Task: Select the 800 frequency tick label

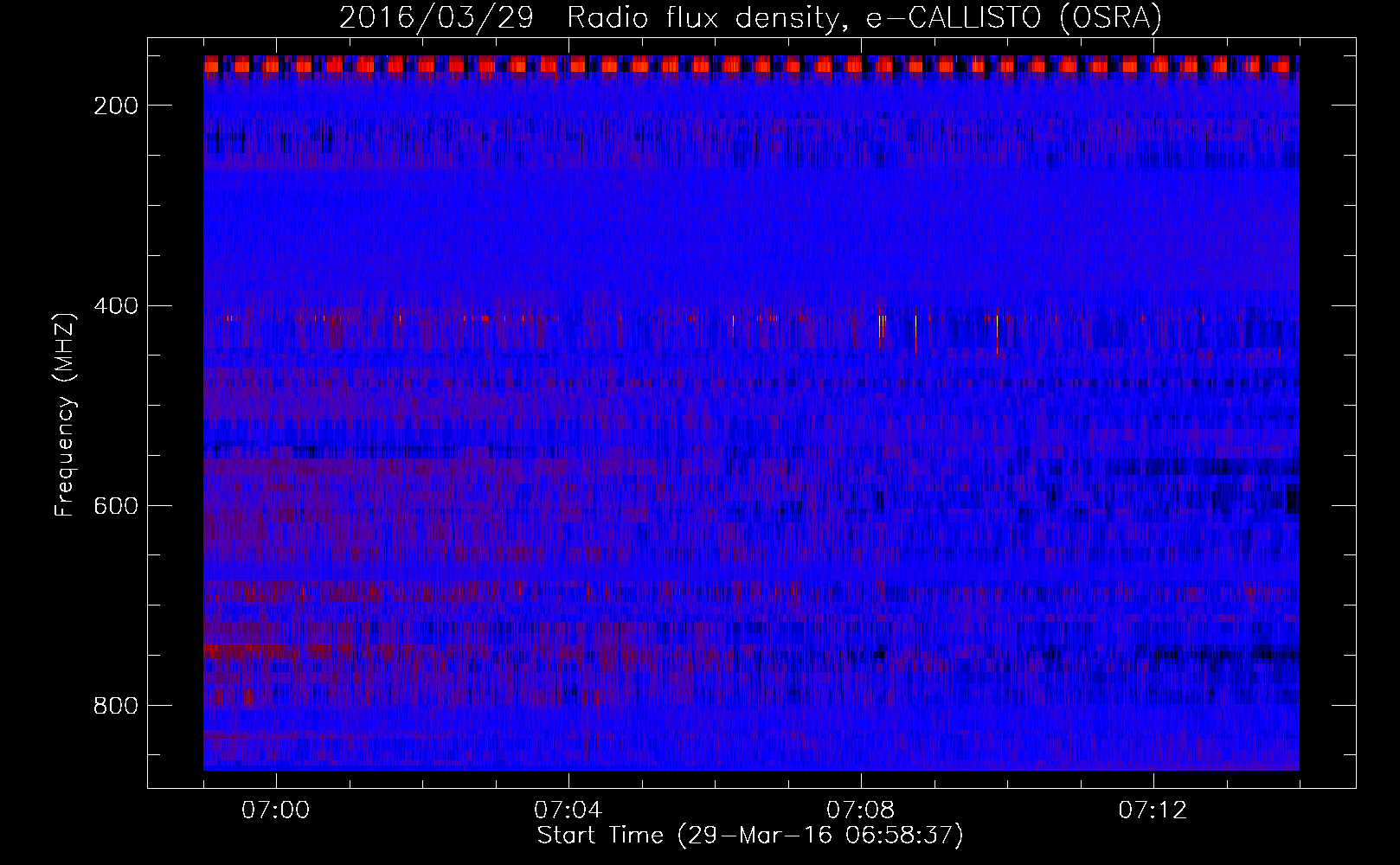Action: 116,706
